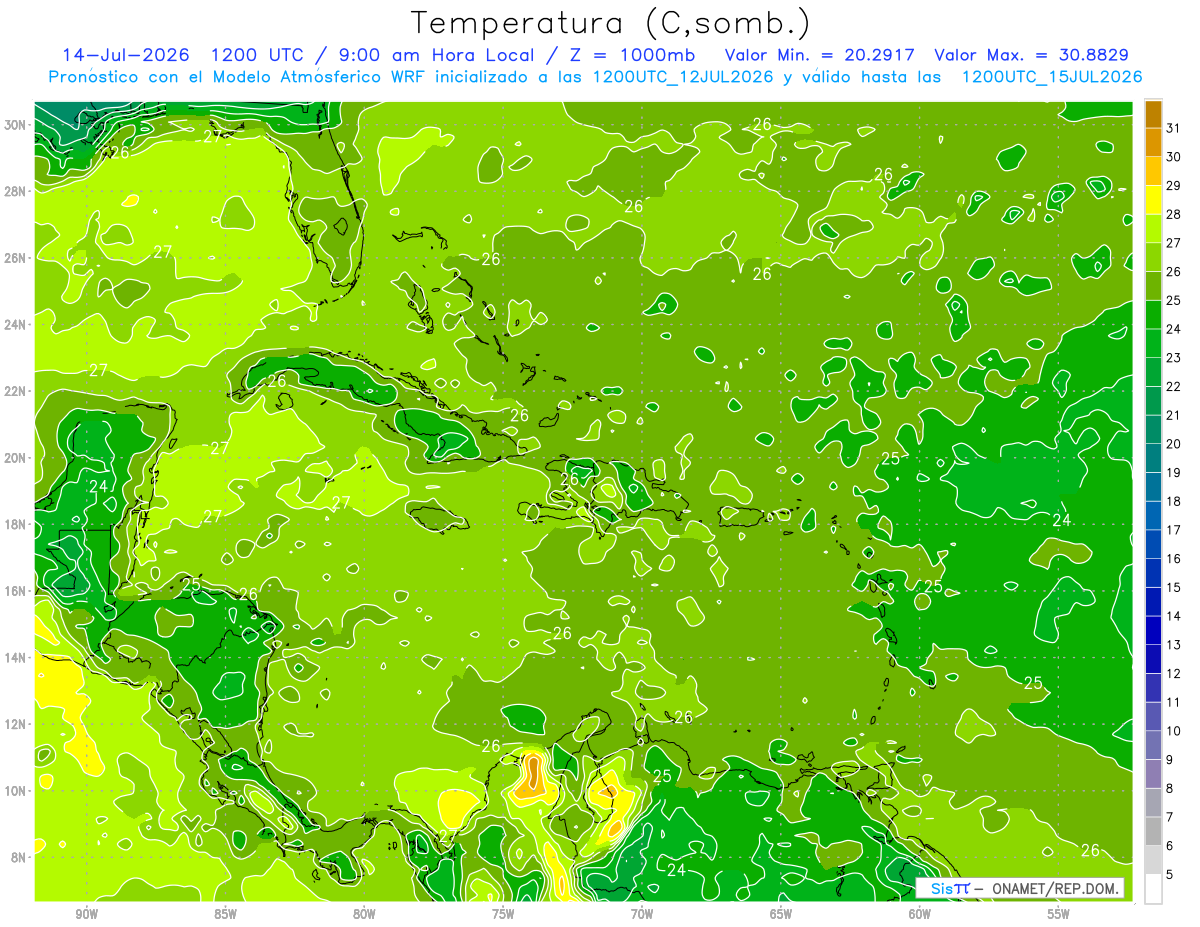Viewport: 1200px width, 927px height.
Task: Click the "26N" latitude axis label
Action: 15,258
